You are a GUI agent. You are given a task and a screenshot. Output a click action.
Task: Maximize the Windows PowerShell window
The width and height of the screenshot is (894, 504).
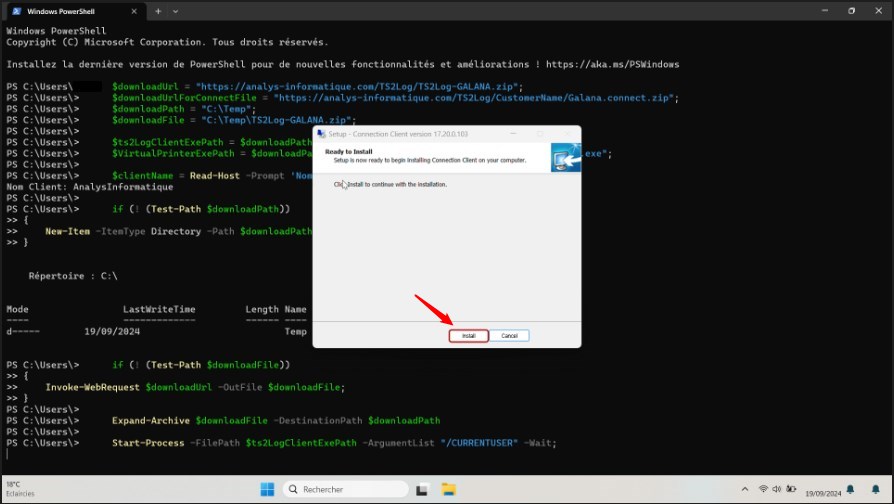click(x=851, y=10)
